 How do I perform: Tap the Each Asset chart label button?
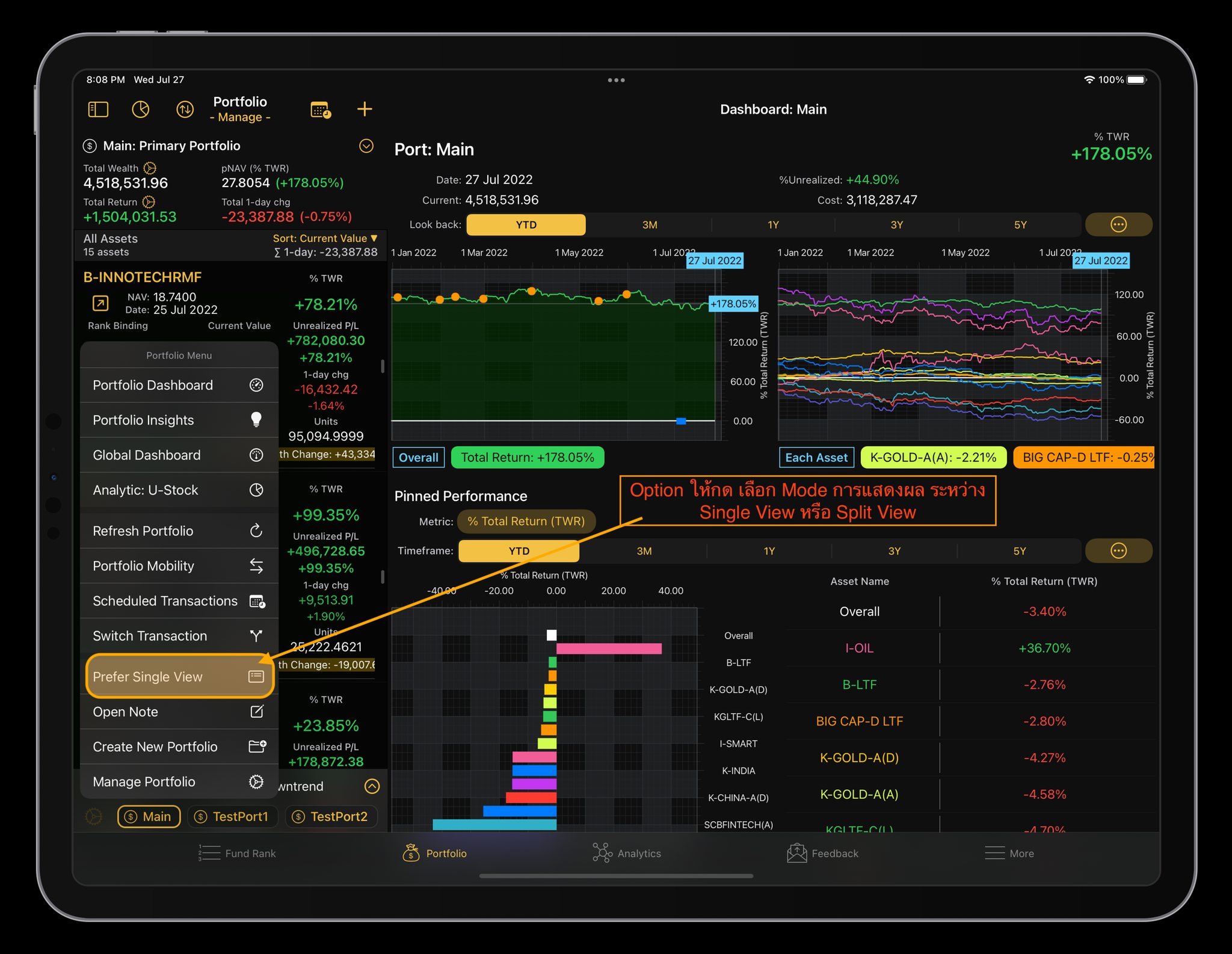816,457
